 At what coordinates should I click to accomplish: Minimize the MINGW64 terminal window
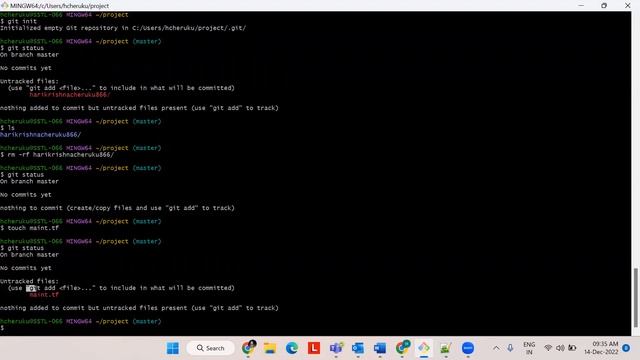point(581,5)
